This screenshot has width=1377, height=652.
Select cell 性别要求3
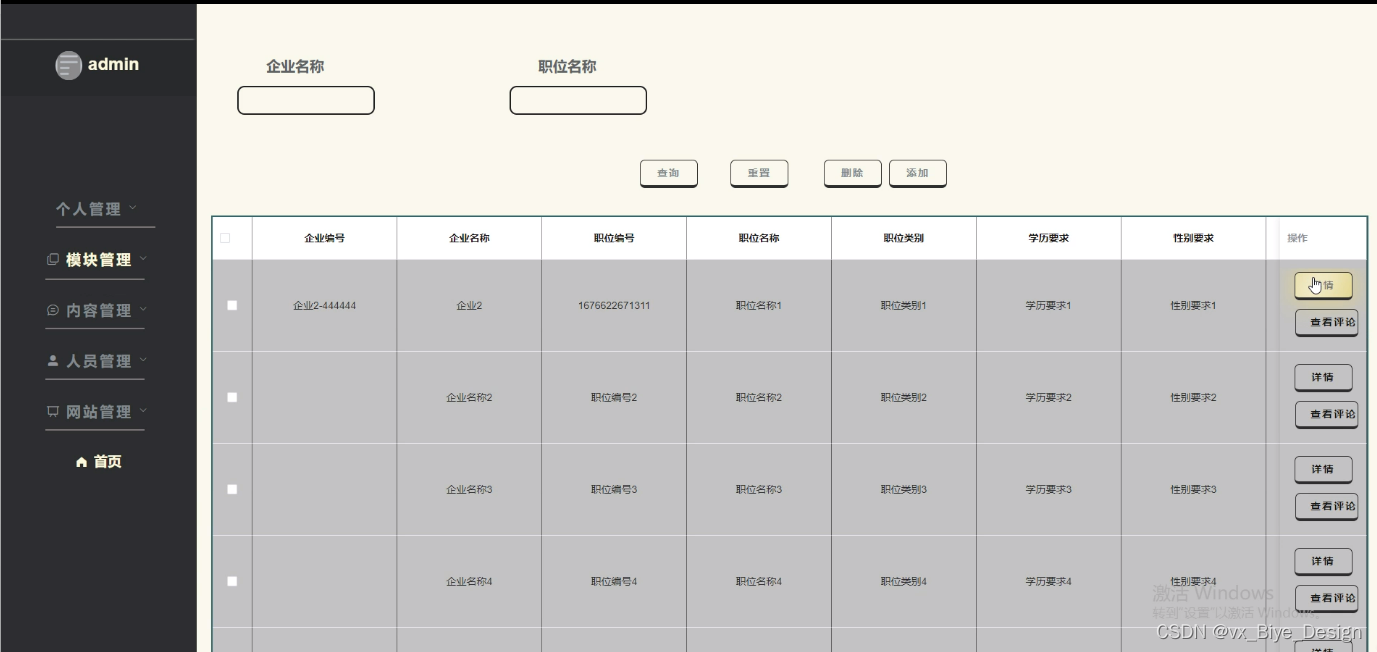(x=1193, y=489)
